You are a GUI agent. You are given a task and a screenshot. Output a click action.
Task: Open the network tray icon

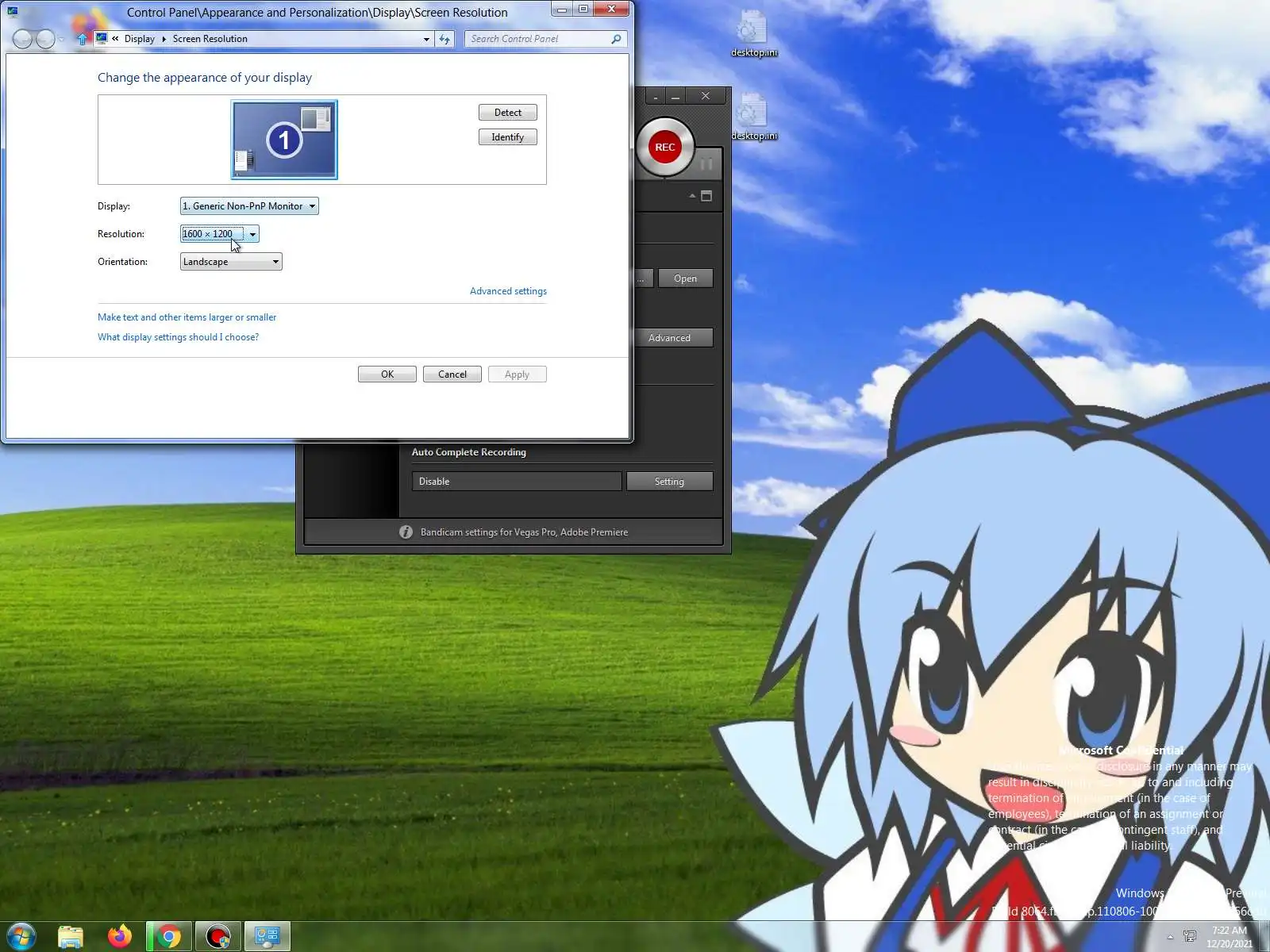[1190, 936]
